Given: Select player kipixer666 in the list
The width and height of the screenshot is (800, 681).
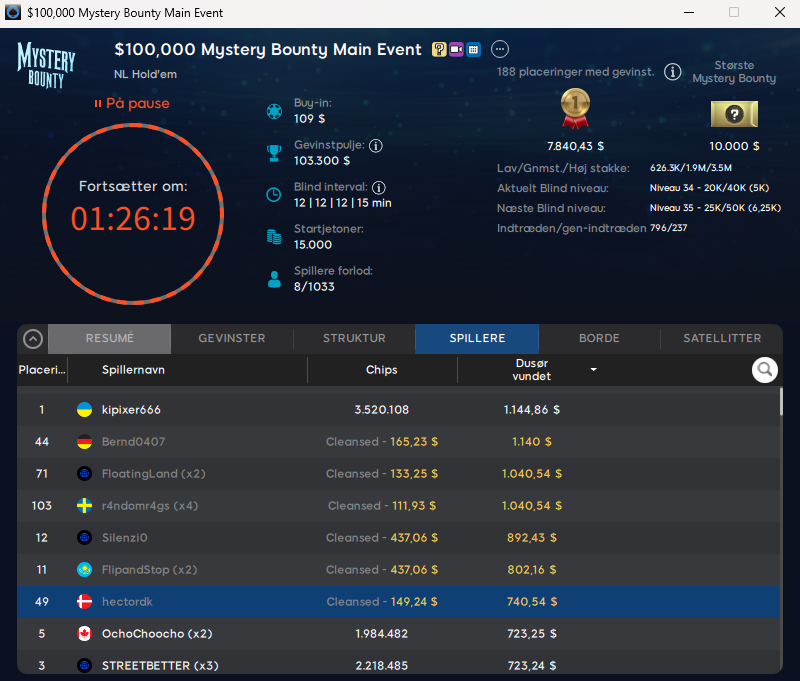Looking at the screenshot, I should (x=131, y=410).
